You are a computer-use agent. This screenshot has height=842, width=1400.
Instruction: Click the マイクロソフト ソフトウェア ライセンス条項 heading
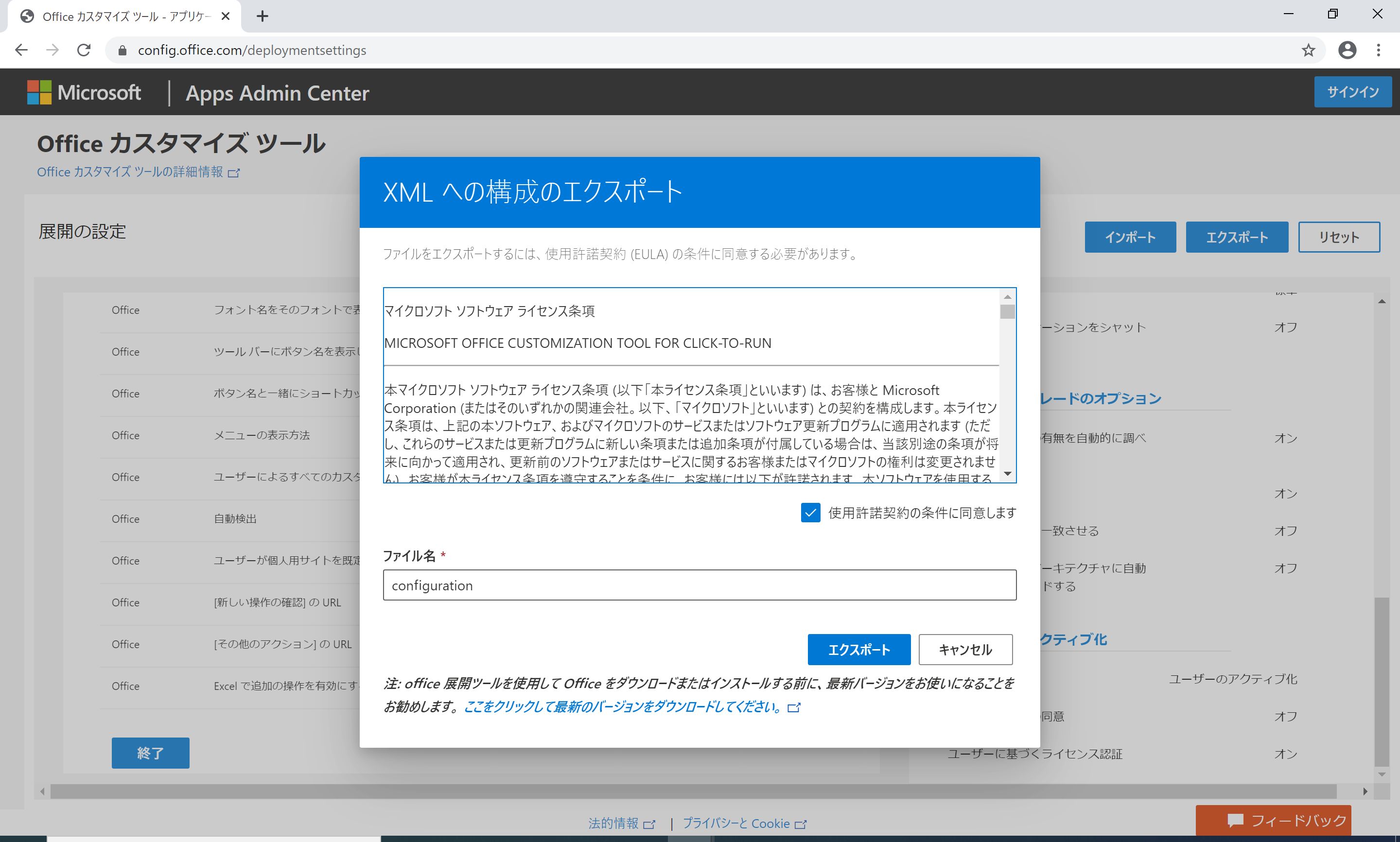pyautogui.click(x=489, y=311)
